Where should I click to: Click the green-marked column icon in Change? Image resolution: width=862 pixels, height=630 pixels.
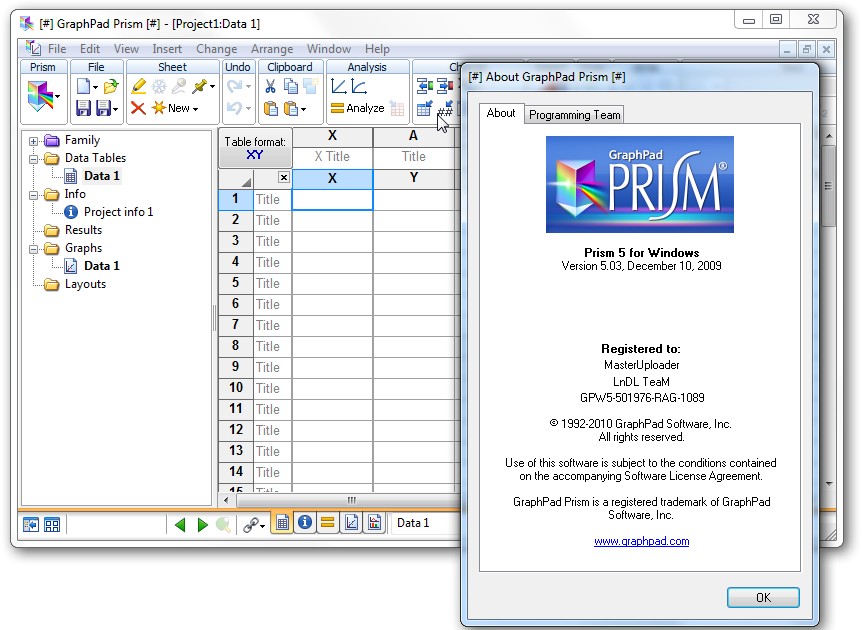[424, 86]
